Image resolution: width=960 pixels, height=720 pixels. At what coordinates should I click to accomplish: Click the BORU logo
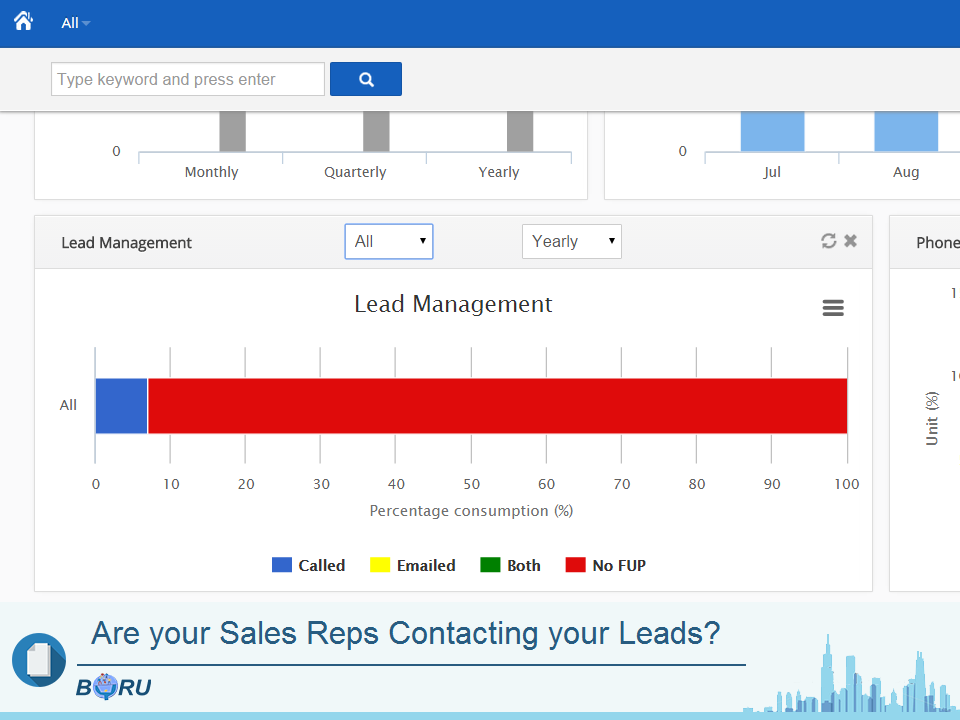click(113, 687)
